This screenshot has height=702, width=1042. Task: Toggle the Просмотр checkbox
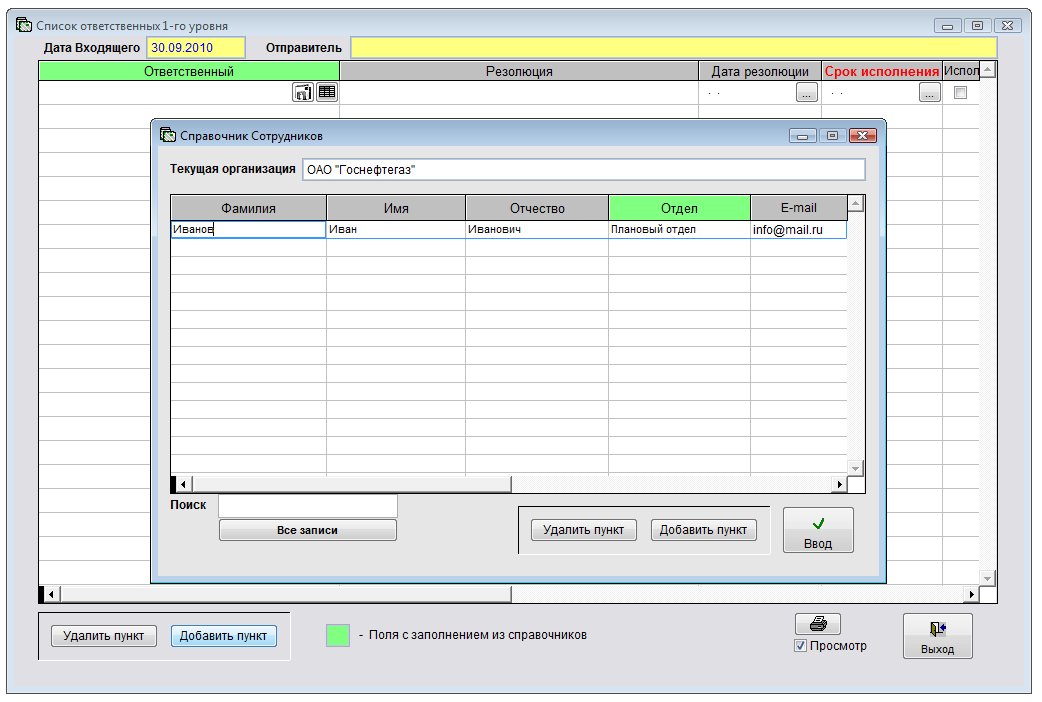coord(800,646)
